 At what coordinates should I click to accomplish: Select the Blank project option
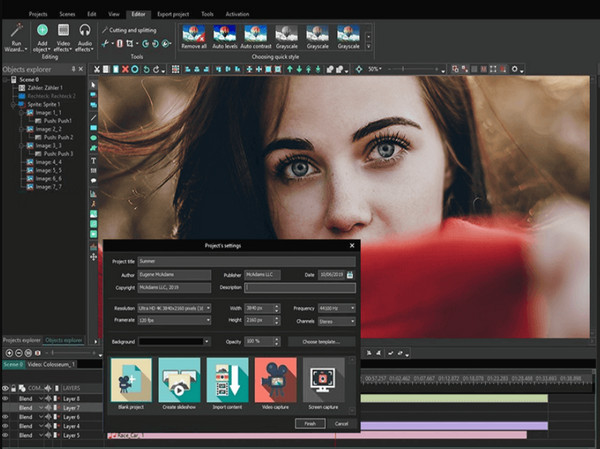pyautogui.click(x=131, y=384)
